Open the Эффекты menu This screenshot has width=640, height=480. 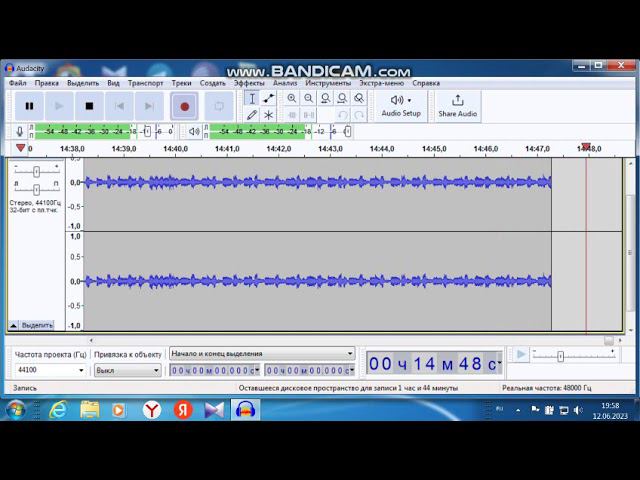click(x=249, y=83)
